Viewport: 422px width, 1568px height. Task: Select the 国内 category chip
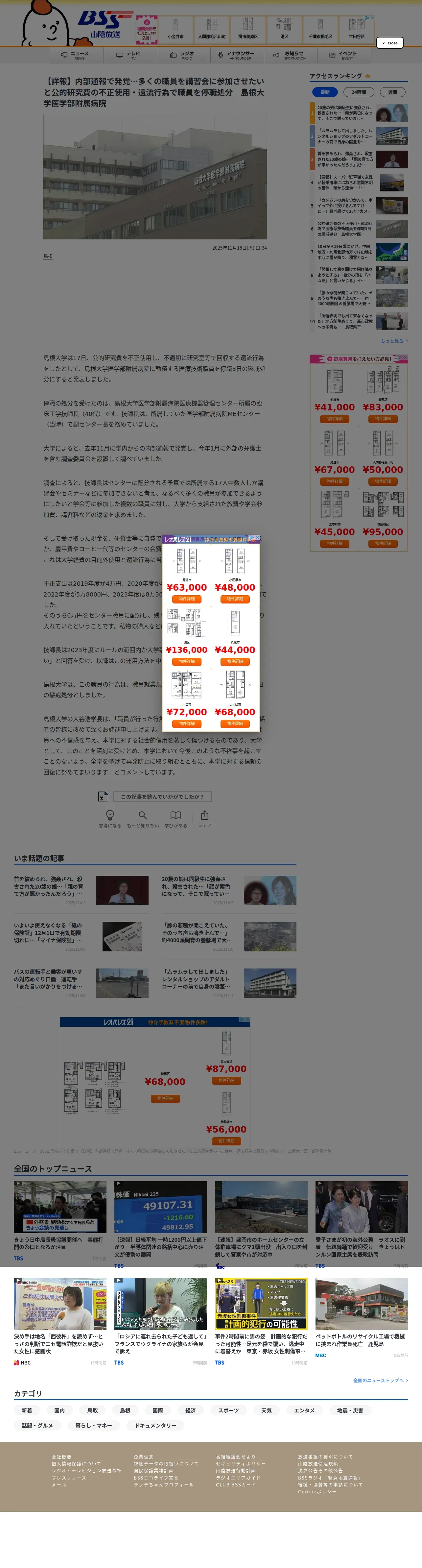[59, 1410]
